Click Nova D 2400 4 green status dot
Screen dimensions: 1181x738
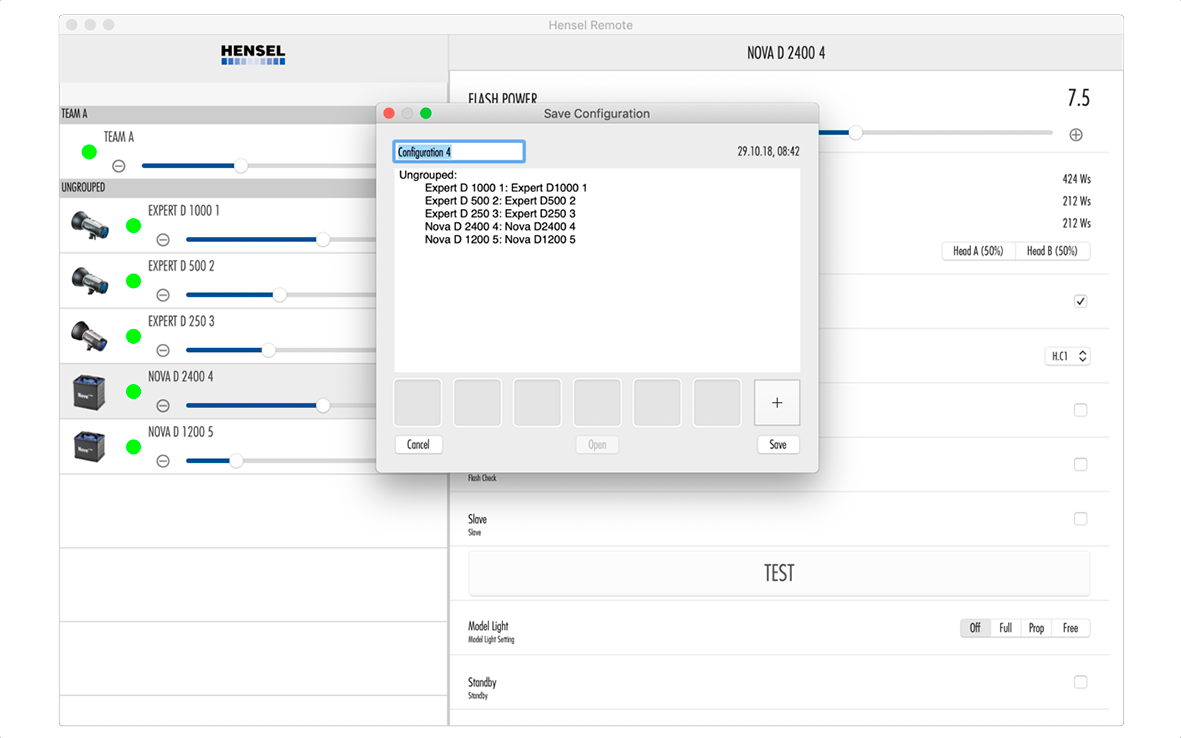pos(133,392)
